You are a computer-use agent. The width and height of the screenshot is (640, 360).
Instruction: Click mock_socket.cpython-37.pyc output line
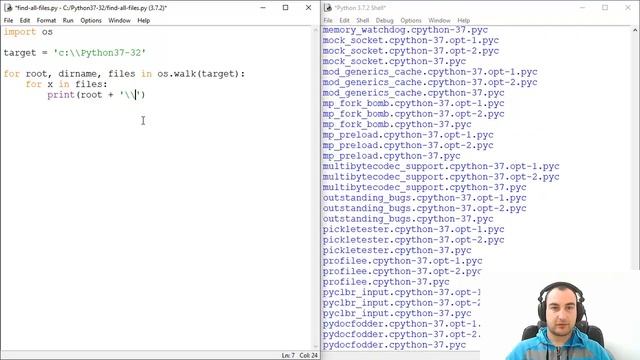coord(394,61)
